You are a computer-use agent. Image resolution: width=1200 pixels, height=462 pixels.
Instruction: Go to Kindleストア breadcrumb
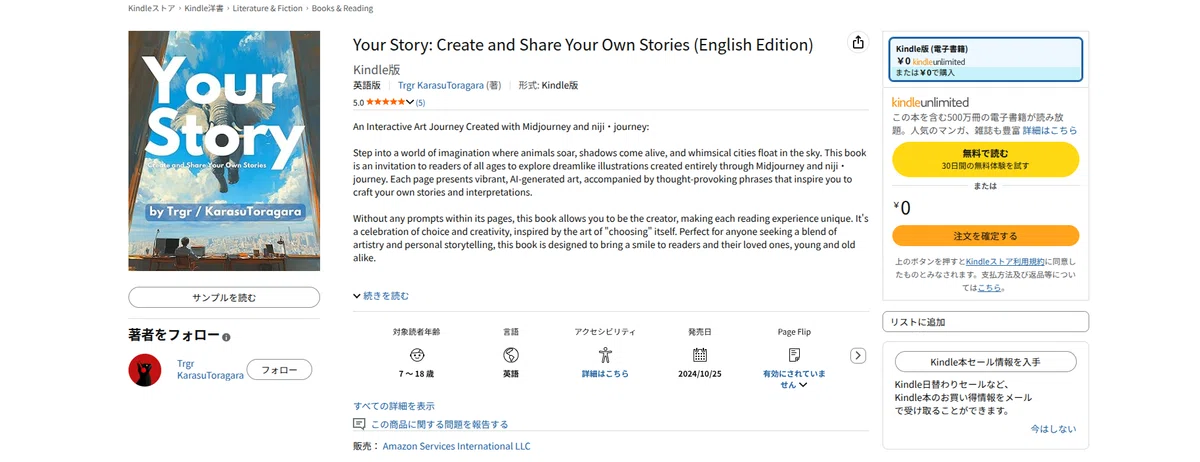[152, 8]
